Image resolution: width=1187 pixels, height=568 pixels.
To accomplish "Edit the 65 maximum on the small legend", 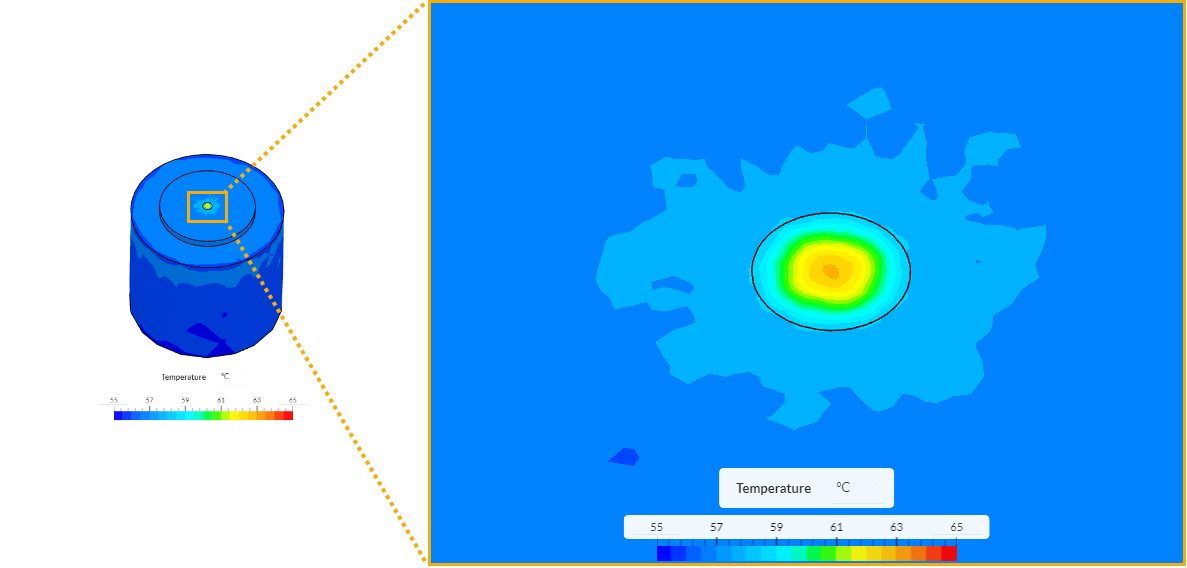I will (292, 400).
